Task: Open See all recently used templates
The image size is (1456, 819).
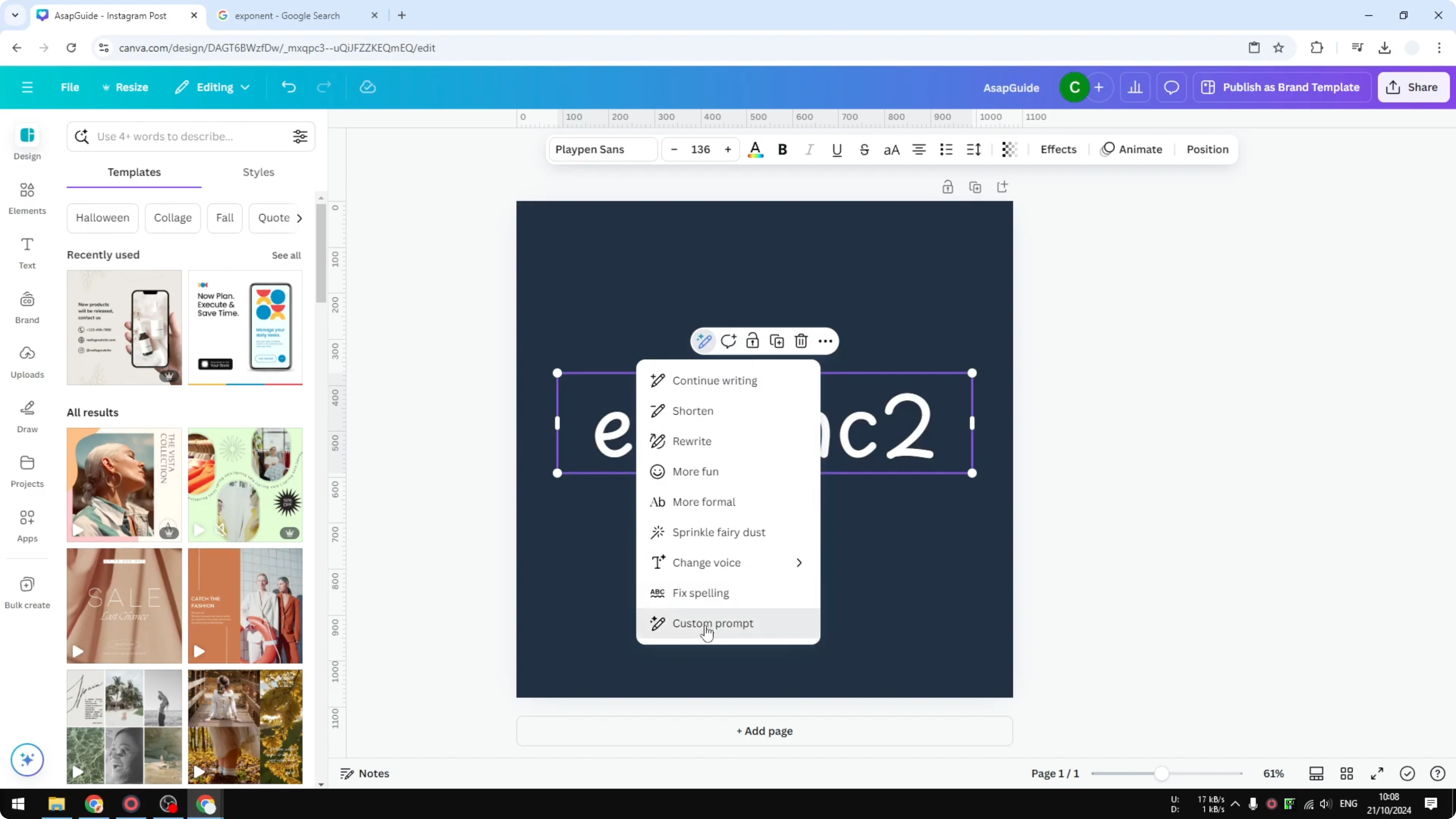Action: [x=286, y=255]
